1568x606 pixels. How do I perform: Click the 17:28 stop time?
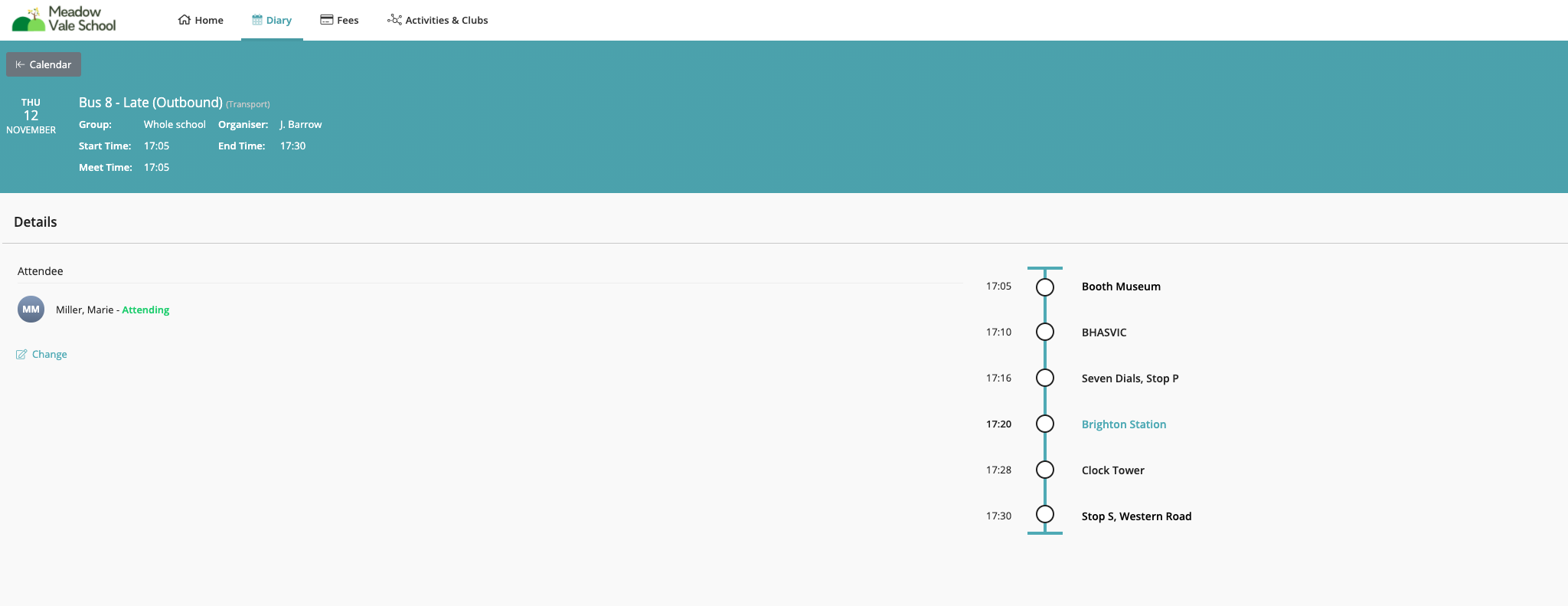[998, 470]
